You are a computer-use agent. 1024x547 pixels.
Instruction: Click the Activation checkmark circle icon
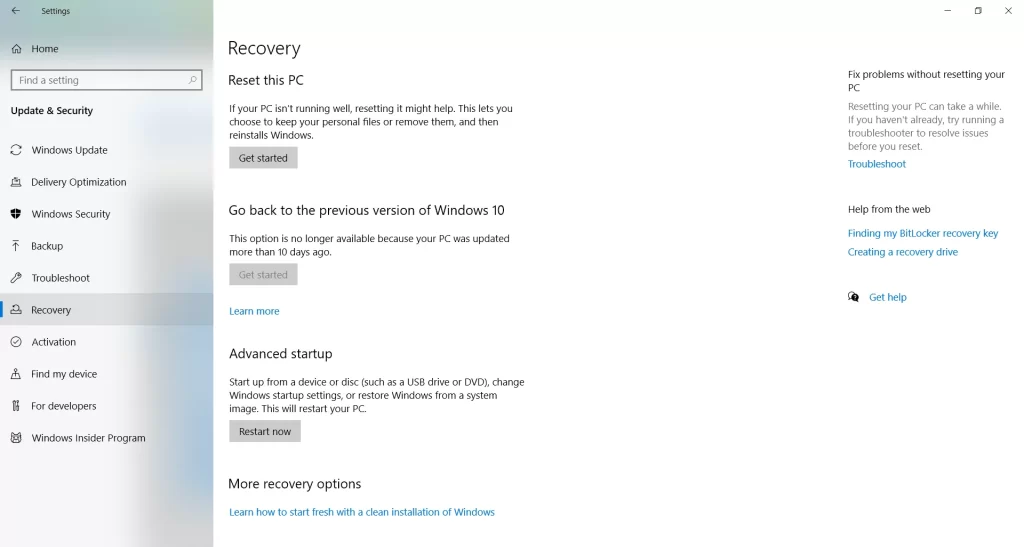(16, 341)
